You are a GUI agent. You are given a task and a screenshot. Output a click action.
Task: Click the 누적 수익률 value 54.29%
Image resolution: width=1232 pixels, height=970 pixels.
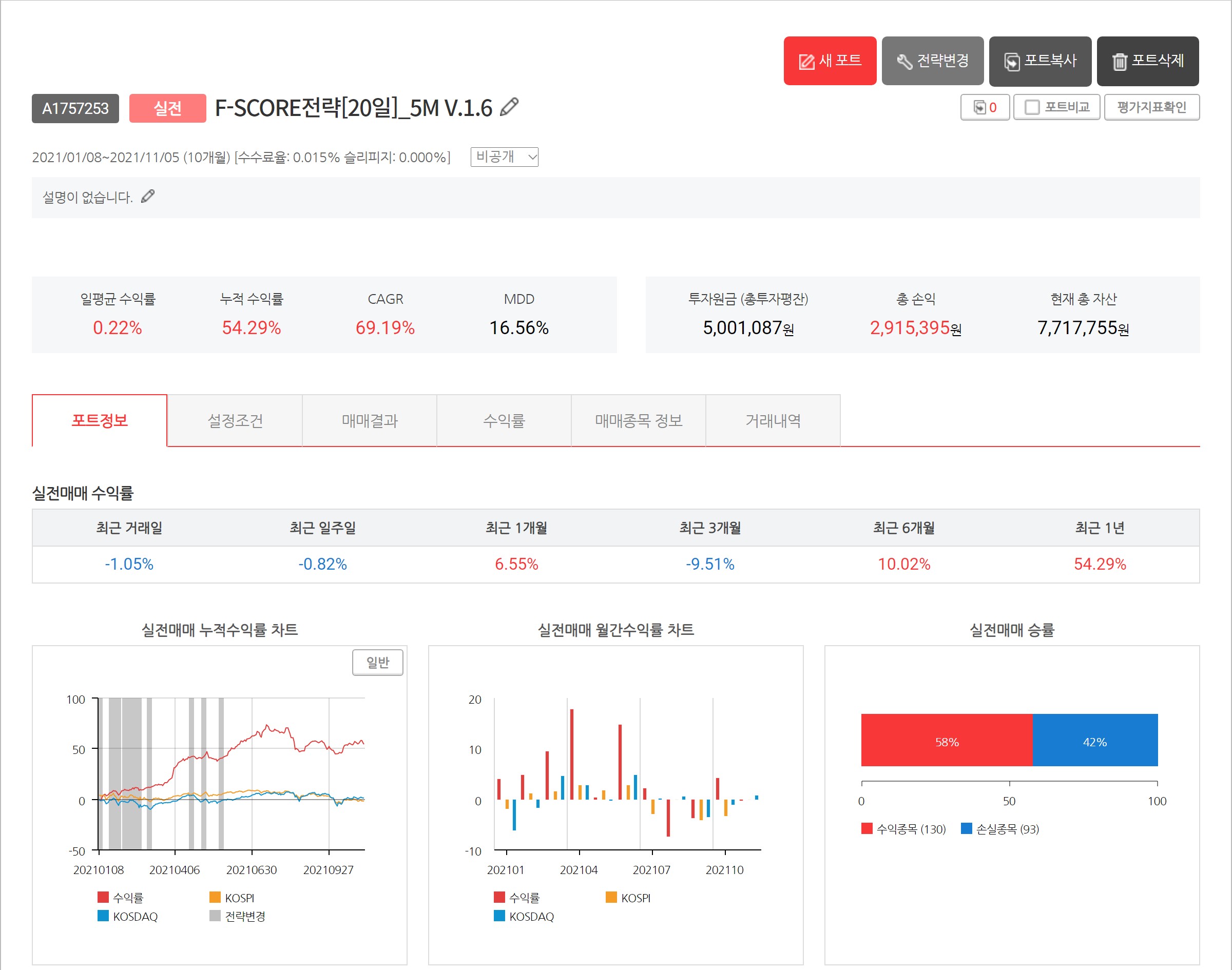(x=251, y=327)
